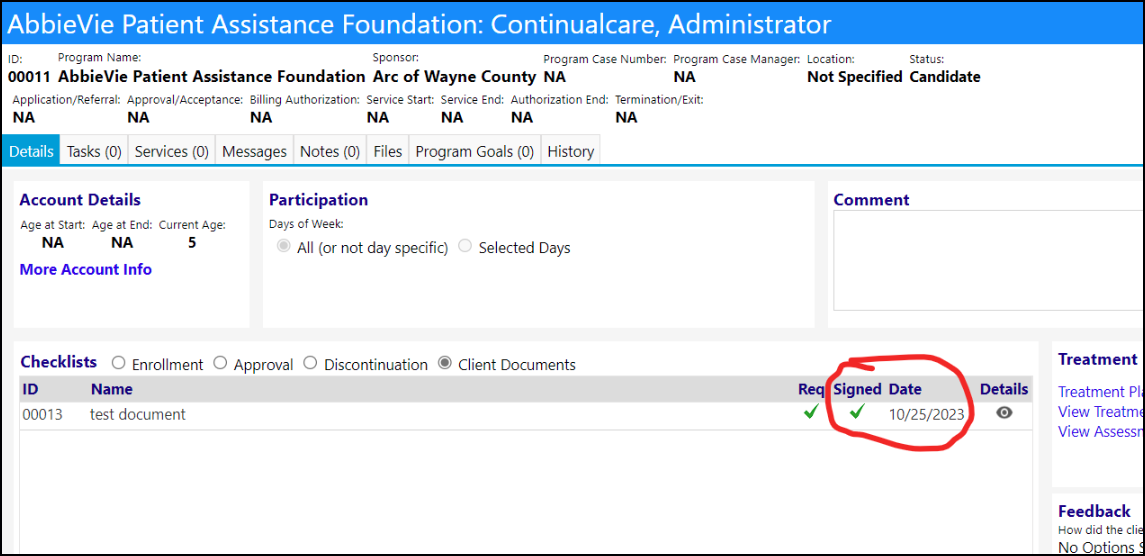1145x556 pixels.
Task: Click the Status value Candidate
Action: point(945,77)
